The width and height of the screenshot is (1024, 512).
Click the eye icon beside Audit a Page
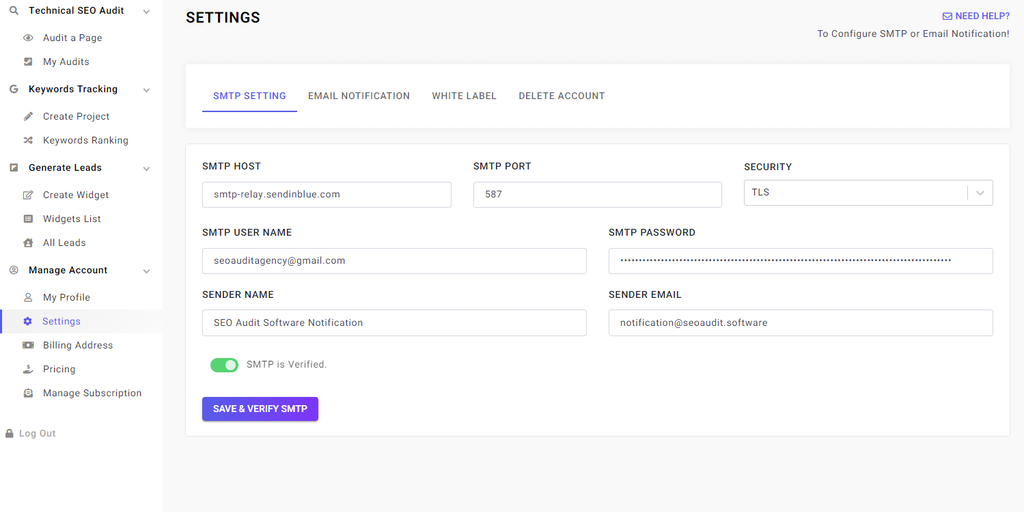28,38
